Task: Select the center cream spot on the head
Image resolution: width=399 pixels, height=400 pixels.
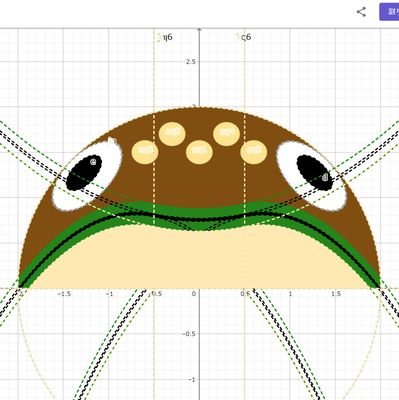Action: (x=199, y=152)
